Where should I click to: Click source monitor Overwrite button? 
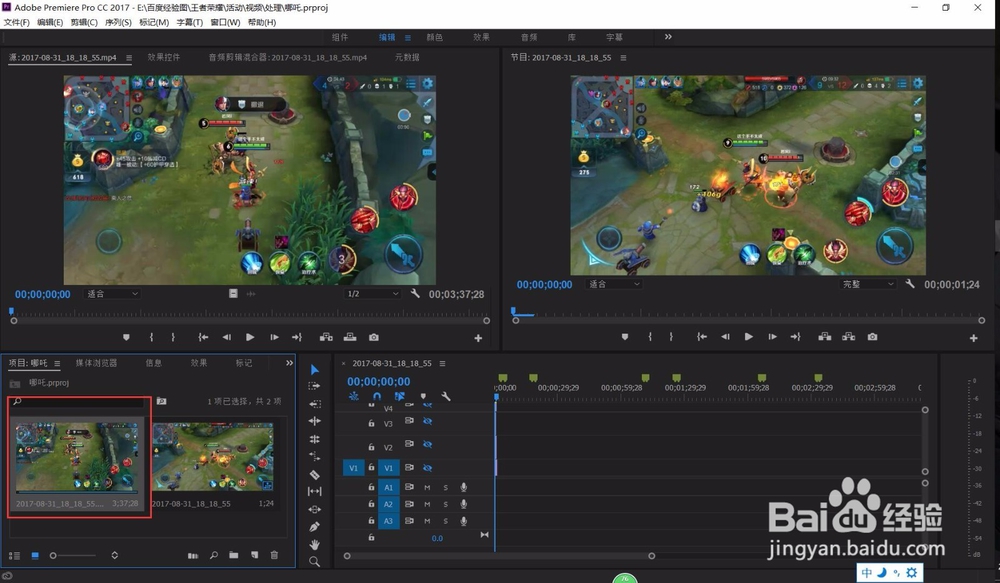(349, 337)
